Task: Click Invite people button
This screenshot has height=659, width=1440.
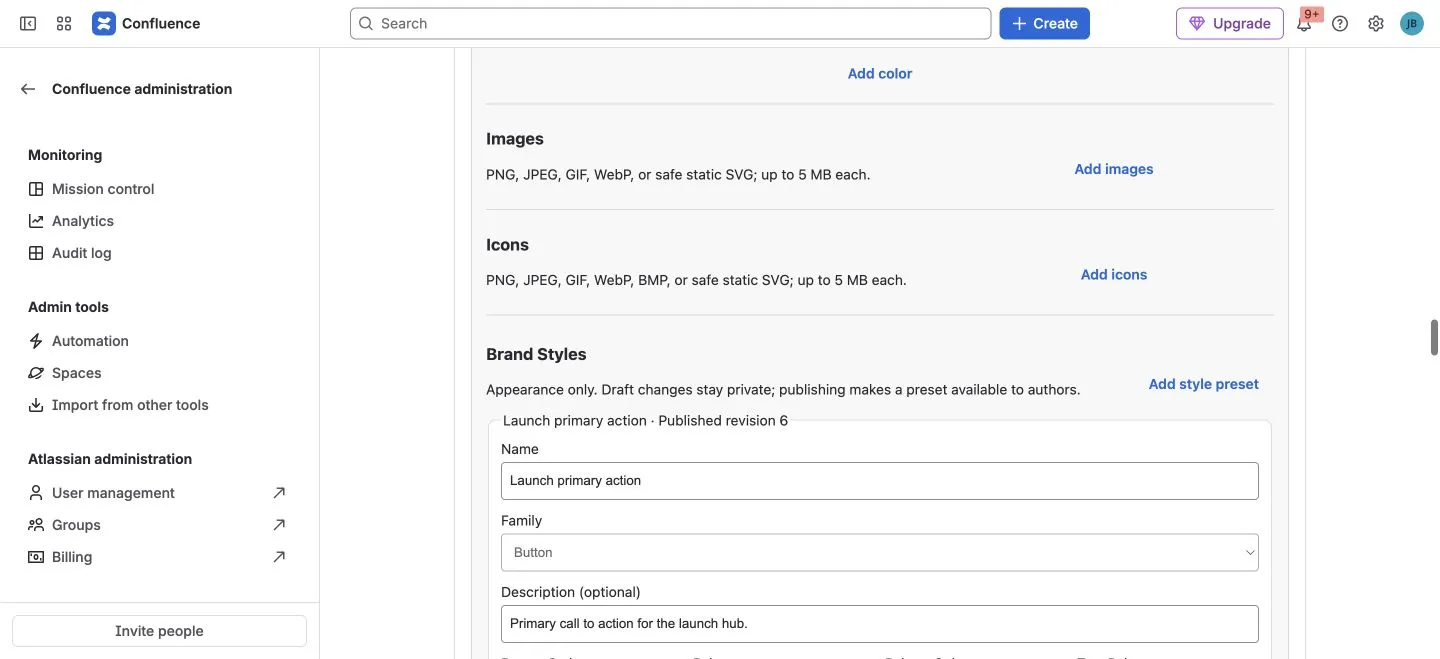Action: pos(159,631)
